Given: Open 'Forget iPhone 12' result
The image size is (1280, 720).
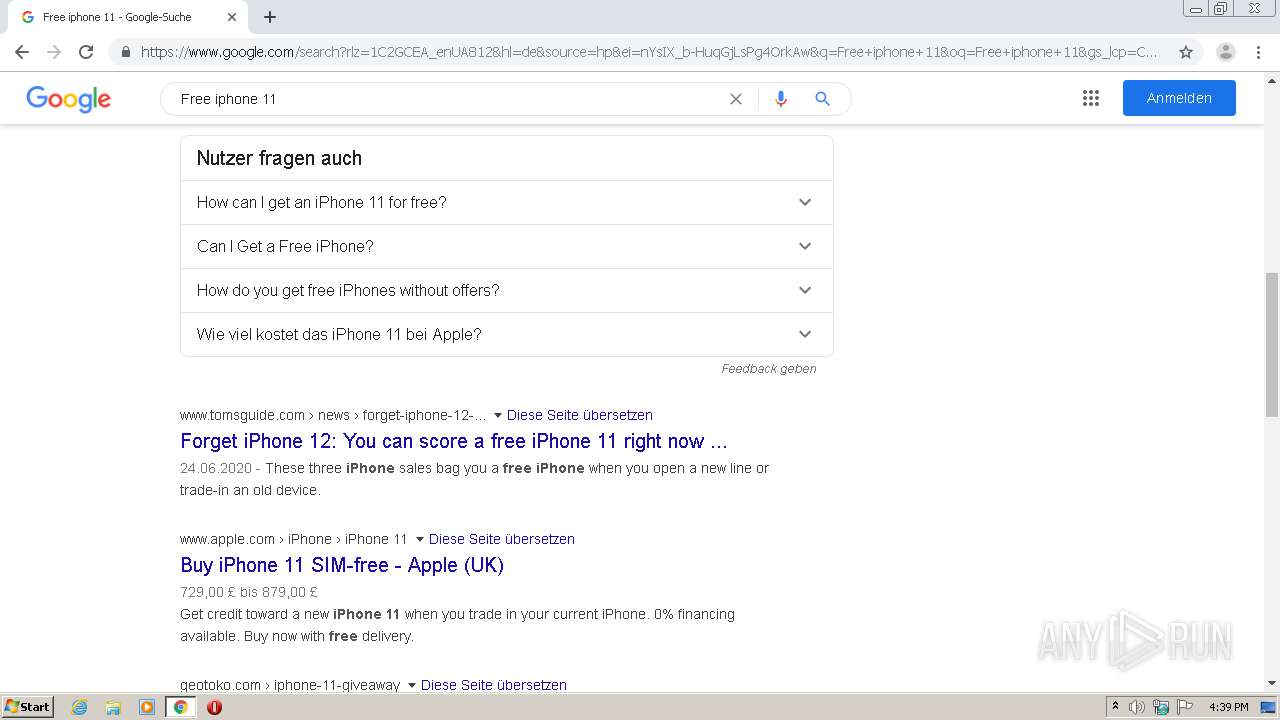Looking at the screenshot, I should click(x=454, y=441).
